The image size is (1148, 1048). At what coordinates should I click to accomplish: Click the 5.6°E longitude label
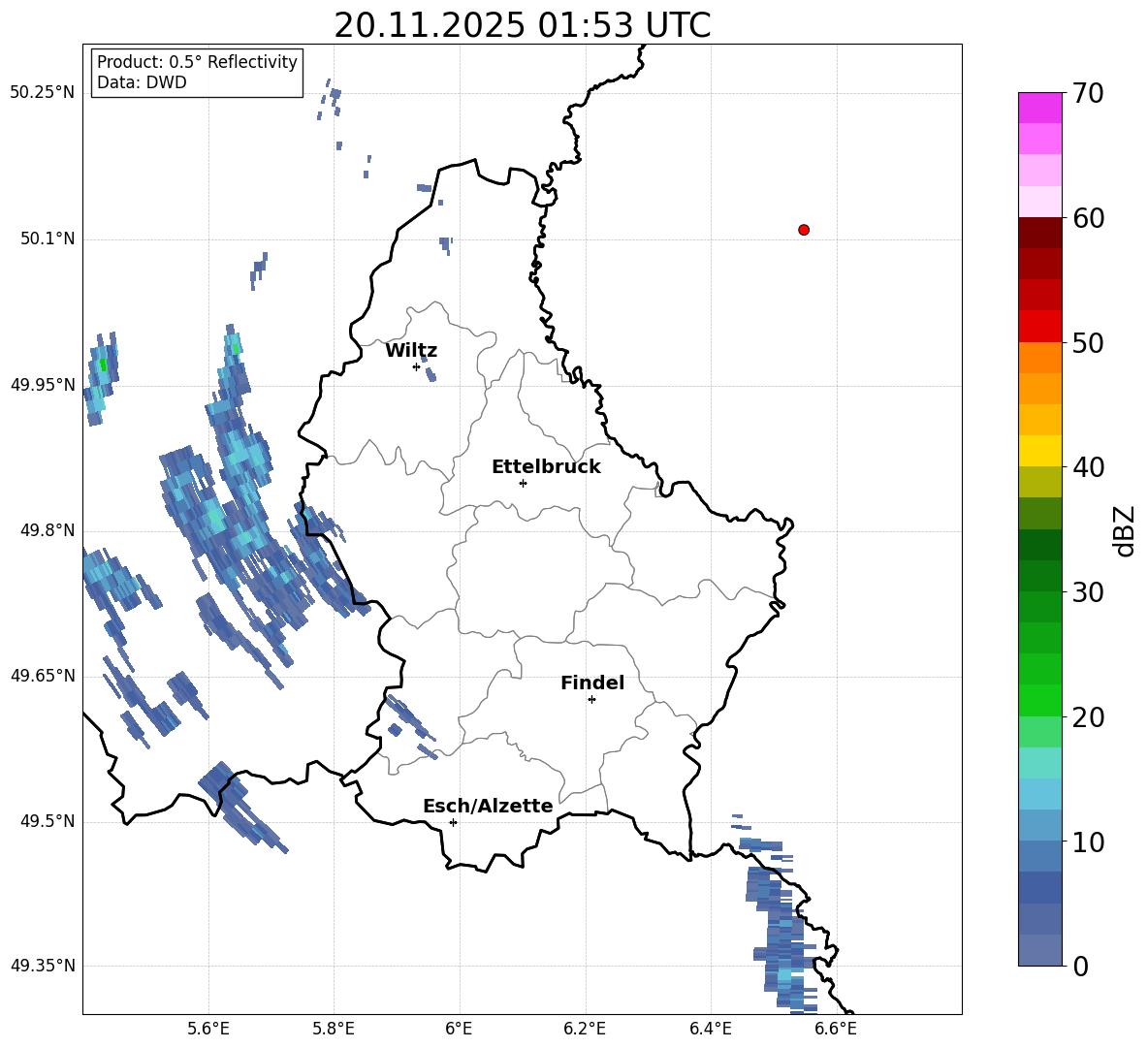(x=208, y=1029)
